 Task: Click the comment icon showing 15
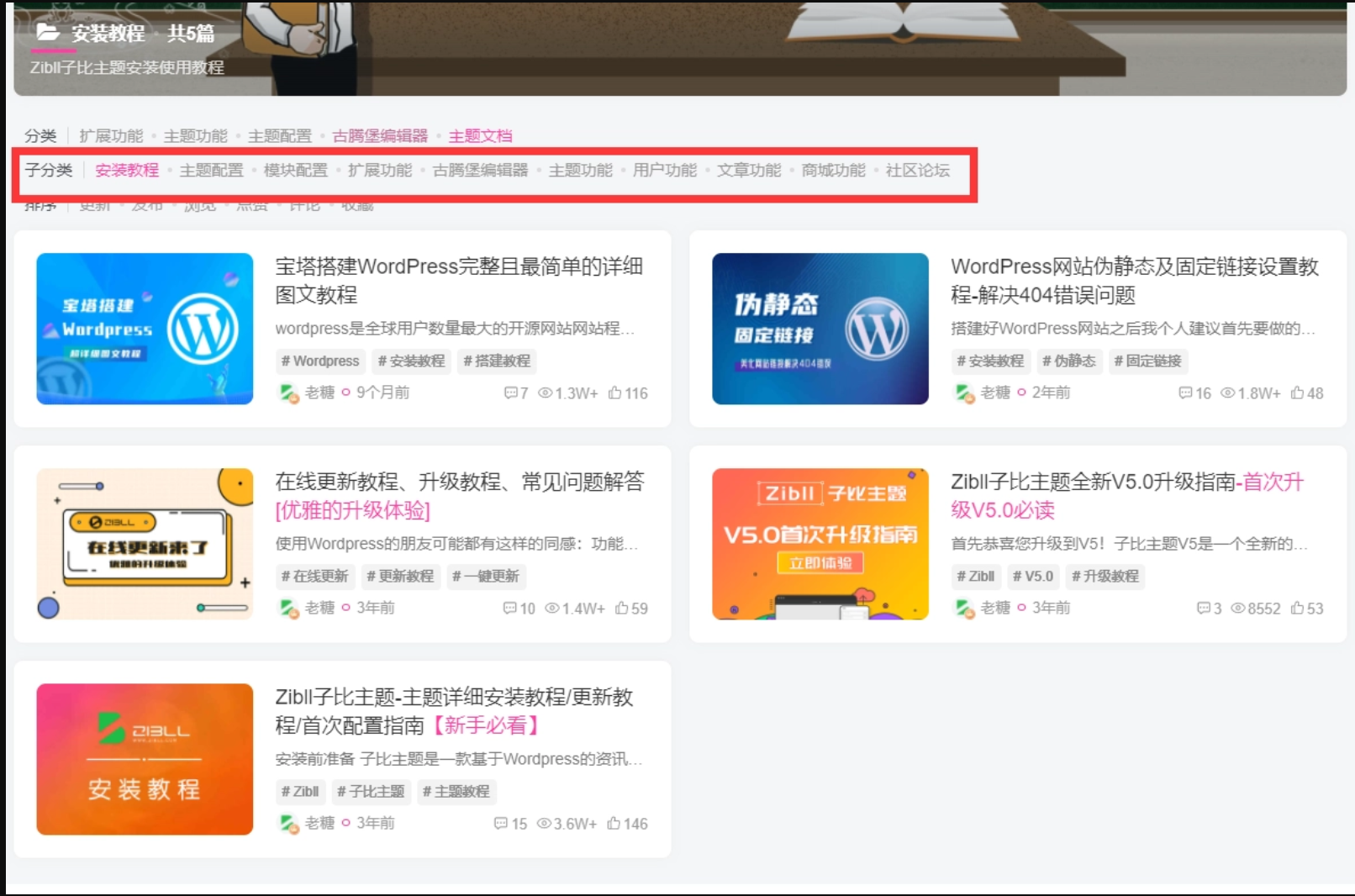[x=500, y=824]
